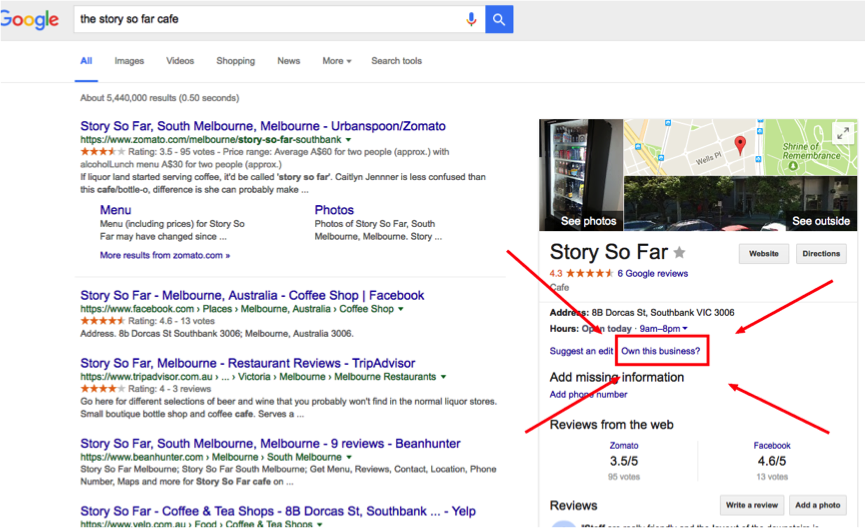Switch to the Images tab
Viewport: 866px width, 528px height.
click(129, 61)
